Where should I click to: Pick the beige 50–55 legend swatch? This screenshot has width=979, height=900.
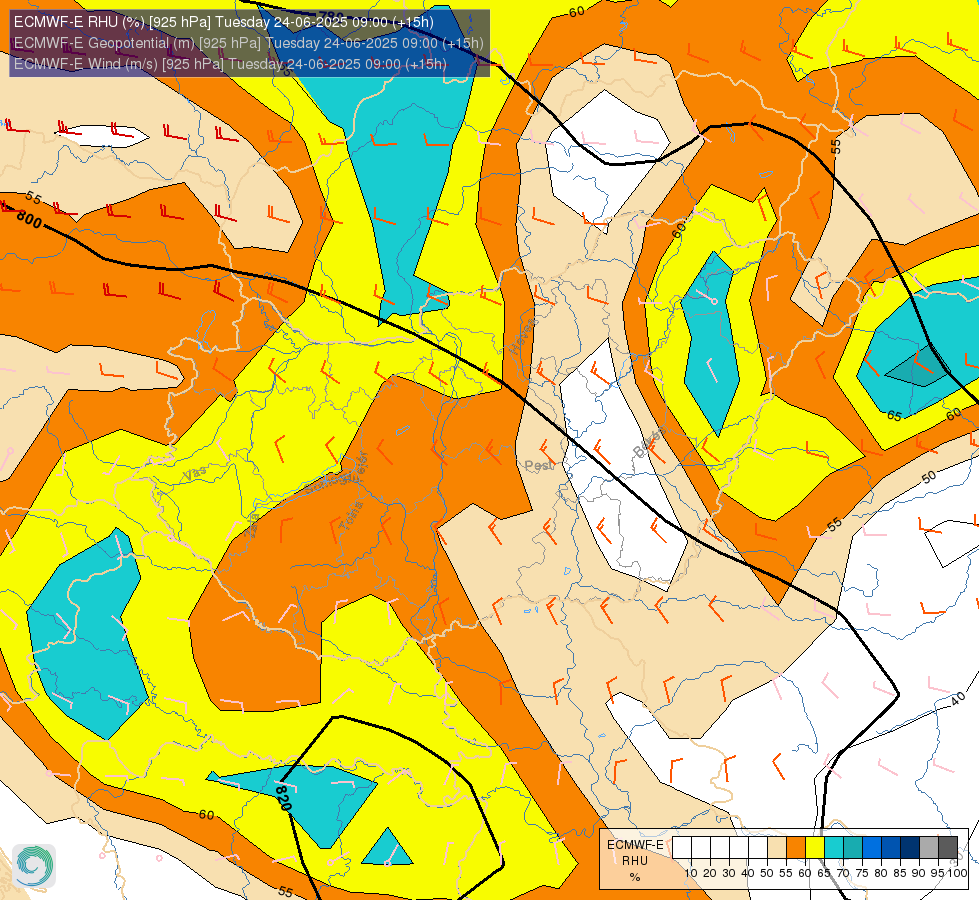777,848
